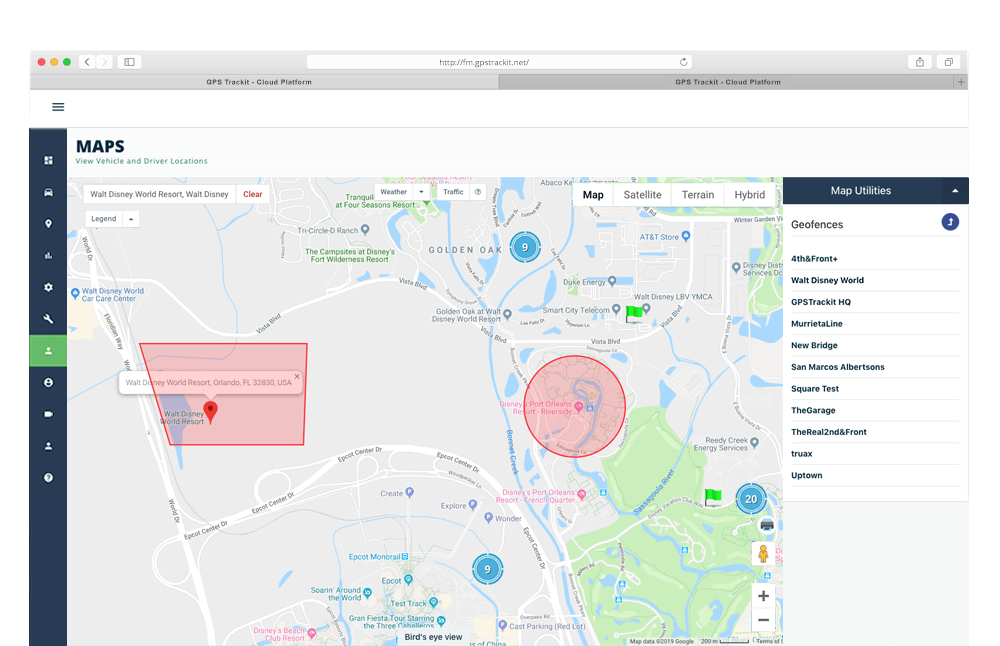Open the dashboard grid icon in sidebar
Image resolution: width=1000 pixels, height=646 pixels.
48,160
